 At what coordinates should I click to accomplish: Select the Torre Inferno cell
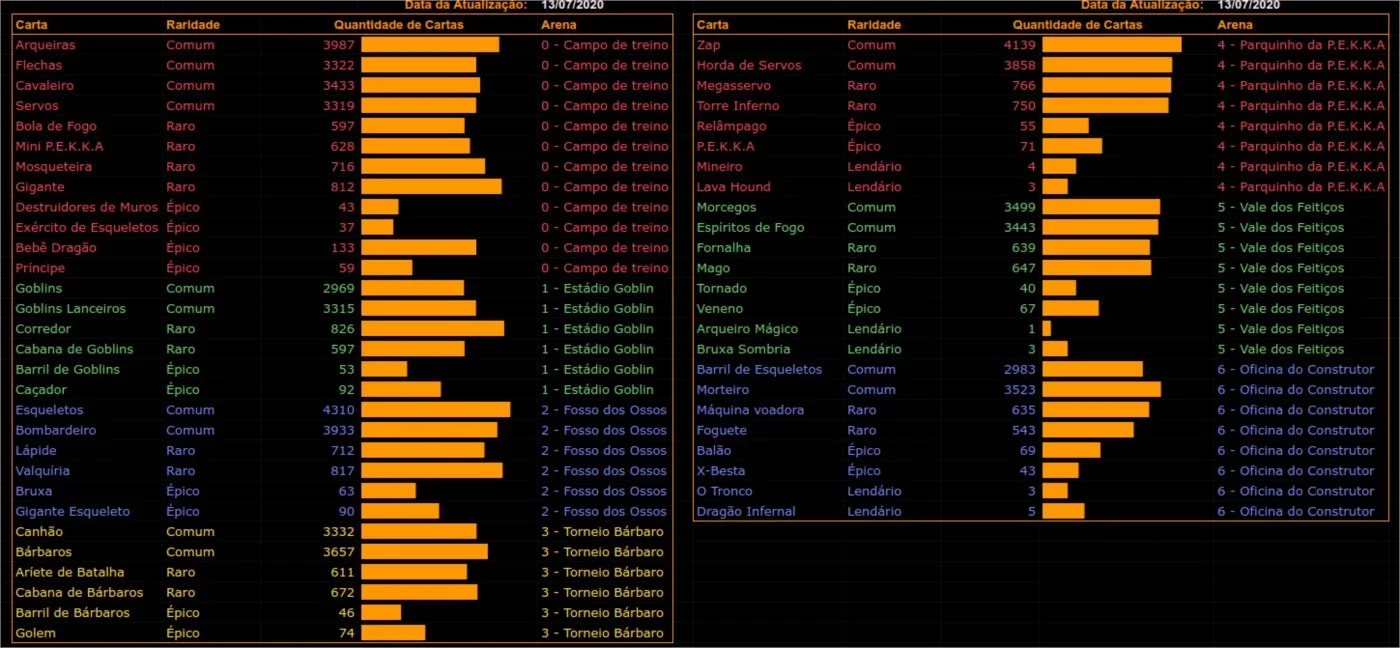738,106
